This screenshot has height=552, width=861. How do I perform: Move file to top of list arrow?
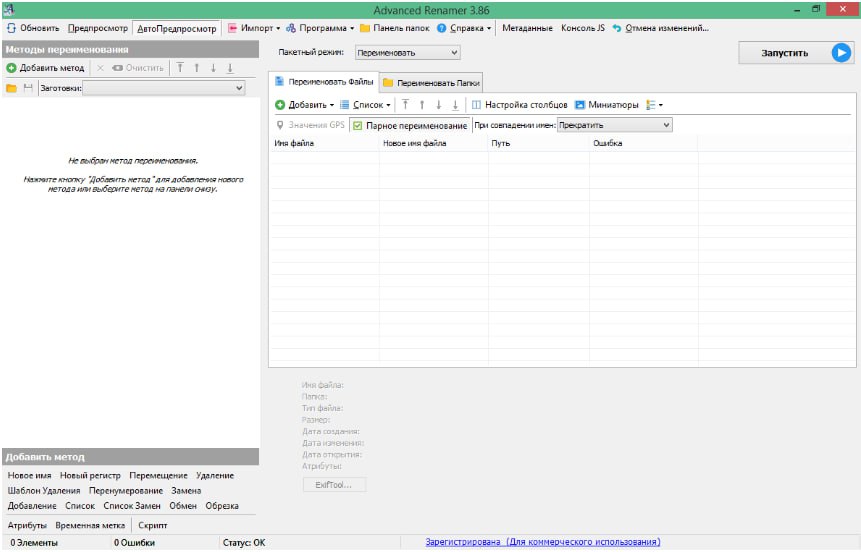point(406,105)
